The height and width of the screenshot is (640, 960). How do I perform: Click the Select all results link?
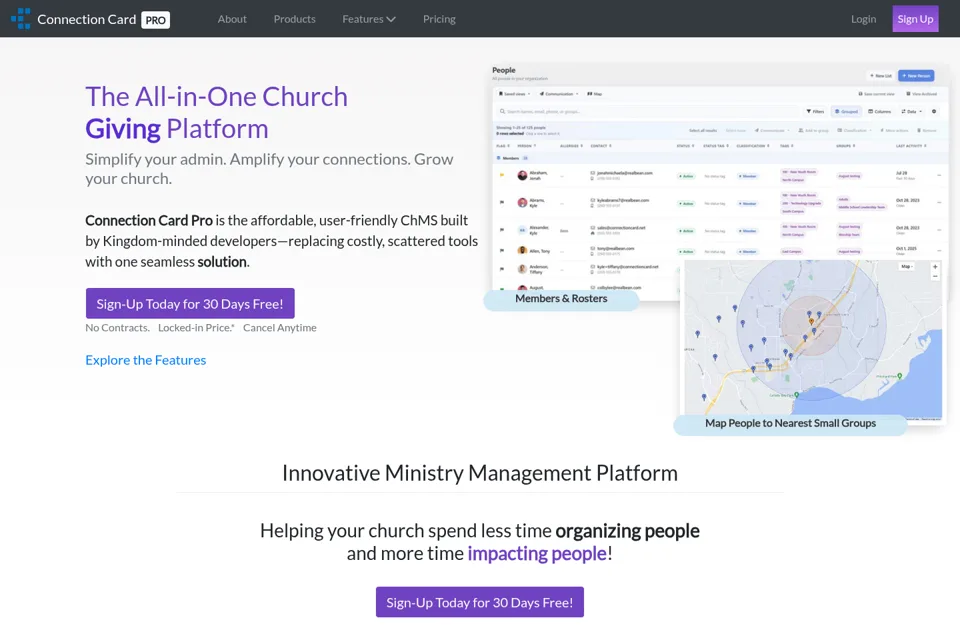[703, 130]
